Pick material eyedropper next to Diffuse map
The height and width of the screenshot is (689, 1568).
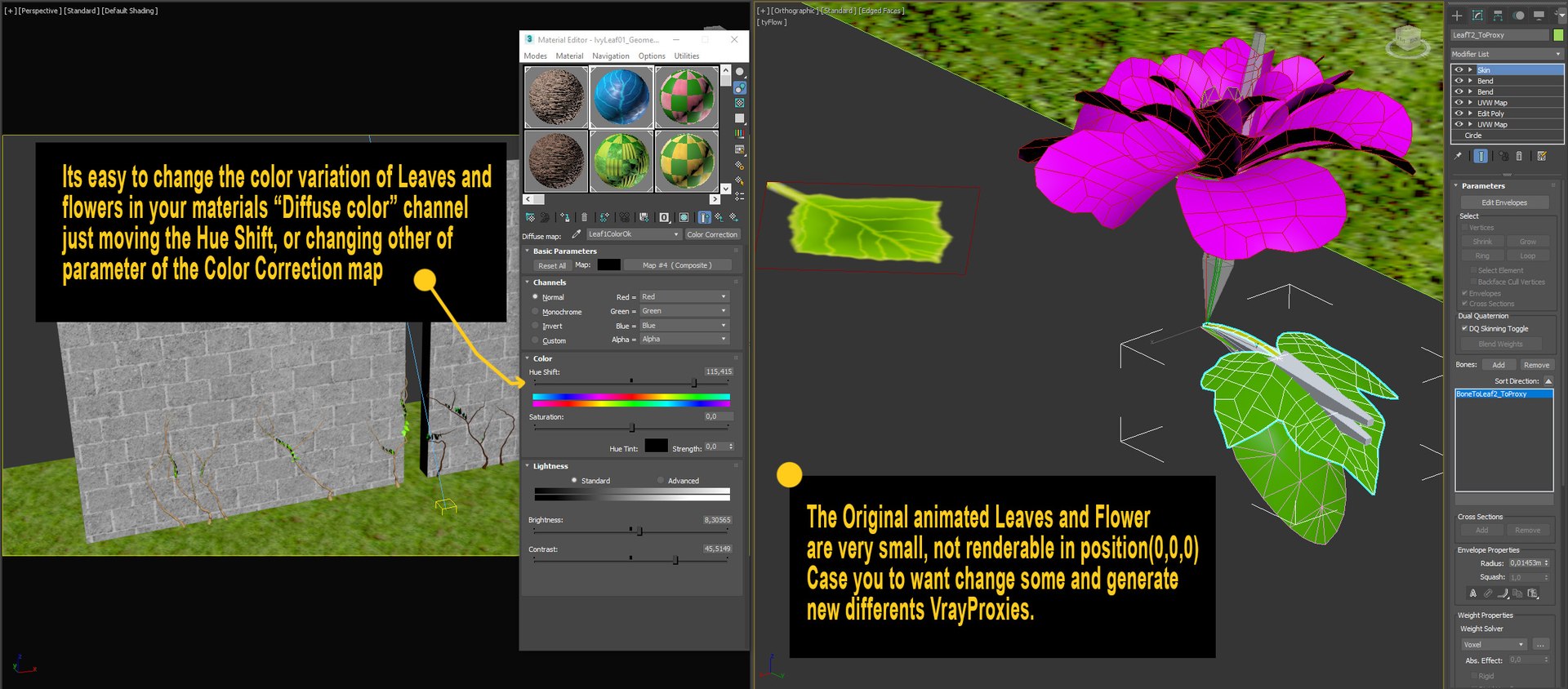pos(576,234)
